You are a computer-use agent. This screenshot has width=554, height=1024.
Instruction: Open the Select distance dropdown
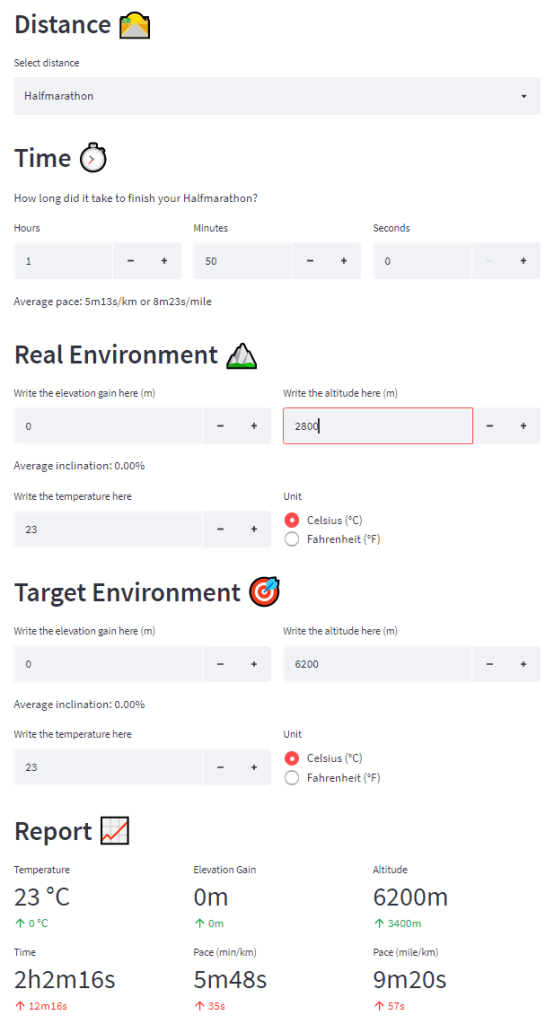[x=277, y=96]
